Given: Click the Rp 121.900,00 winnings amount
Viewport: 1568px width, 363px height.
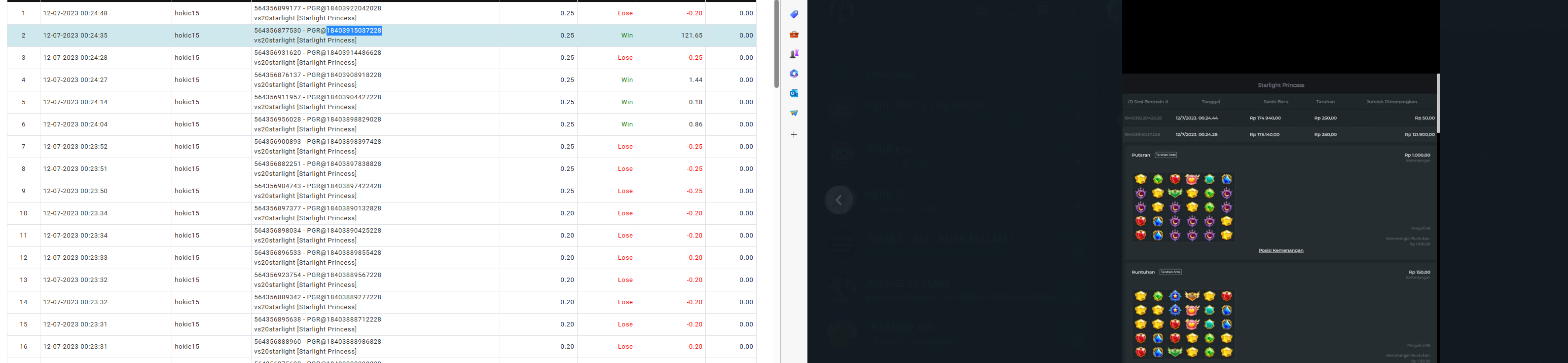Looking at the screenshot, I should tap(1420, 135).
